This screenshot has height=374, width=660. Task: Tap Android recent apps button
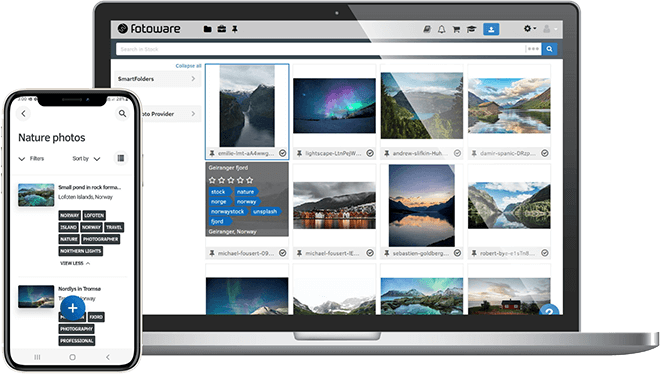37,357
